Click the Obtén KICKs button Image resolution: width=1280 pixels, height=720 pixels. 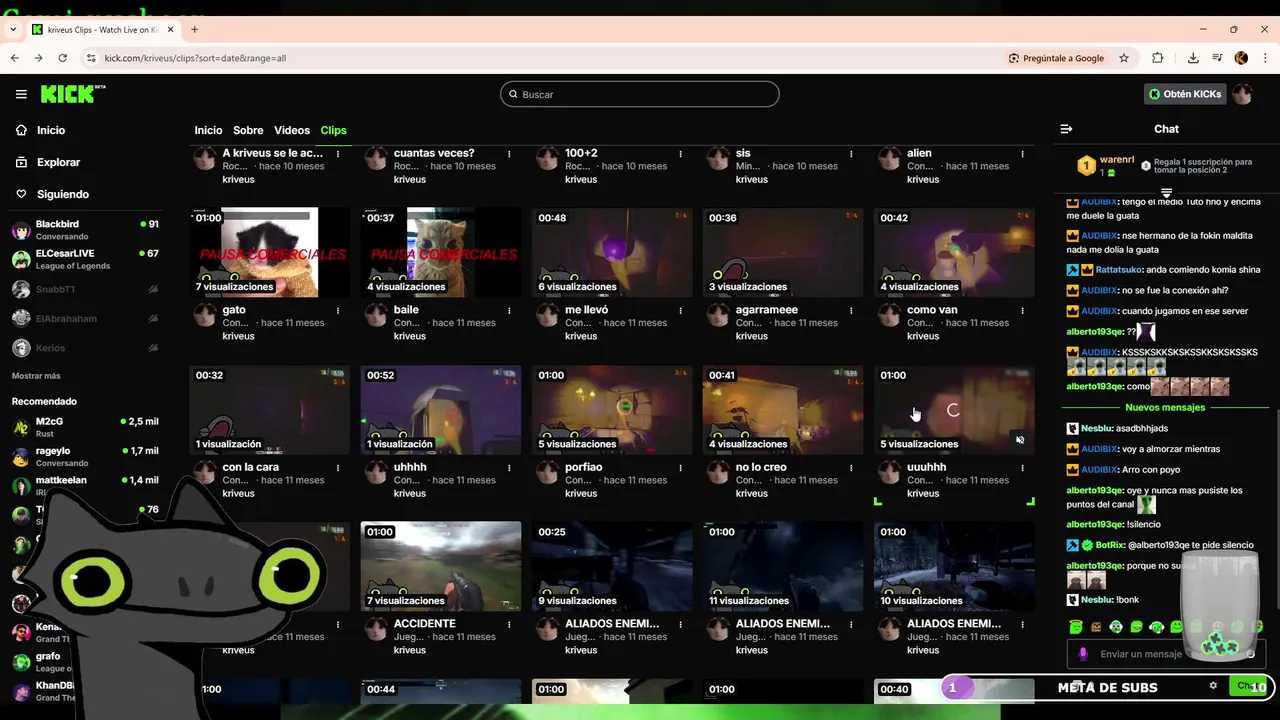[1185, 94]
